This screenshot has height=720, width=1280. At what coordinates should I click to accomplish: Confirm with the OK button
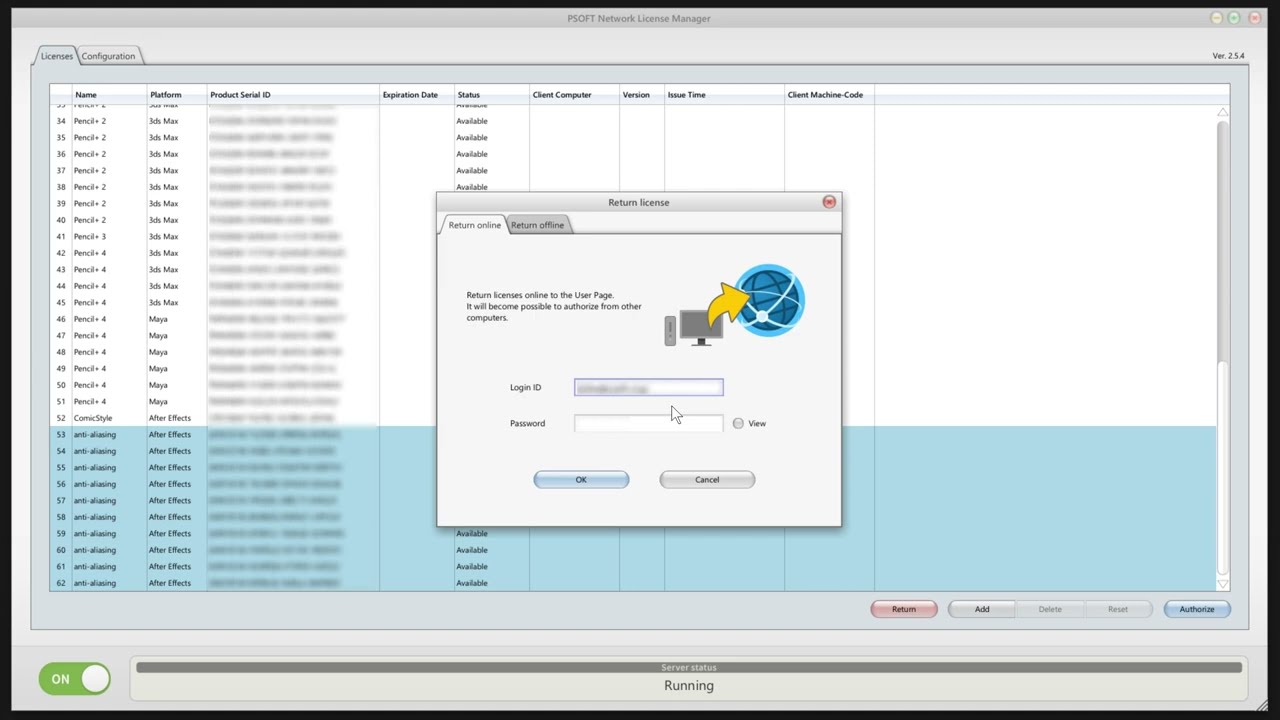pyautogui.click(x=581, y=480)
